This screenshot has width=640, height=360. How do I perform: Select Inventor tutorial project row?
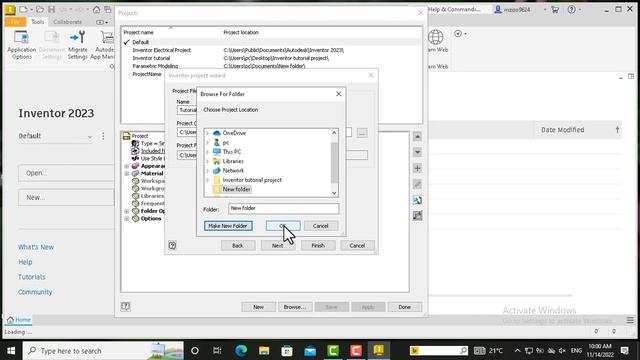(272, 58)
